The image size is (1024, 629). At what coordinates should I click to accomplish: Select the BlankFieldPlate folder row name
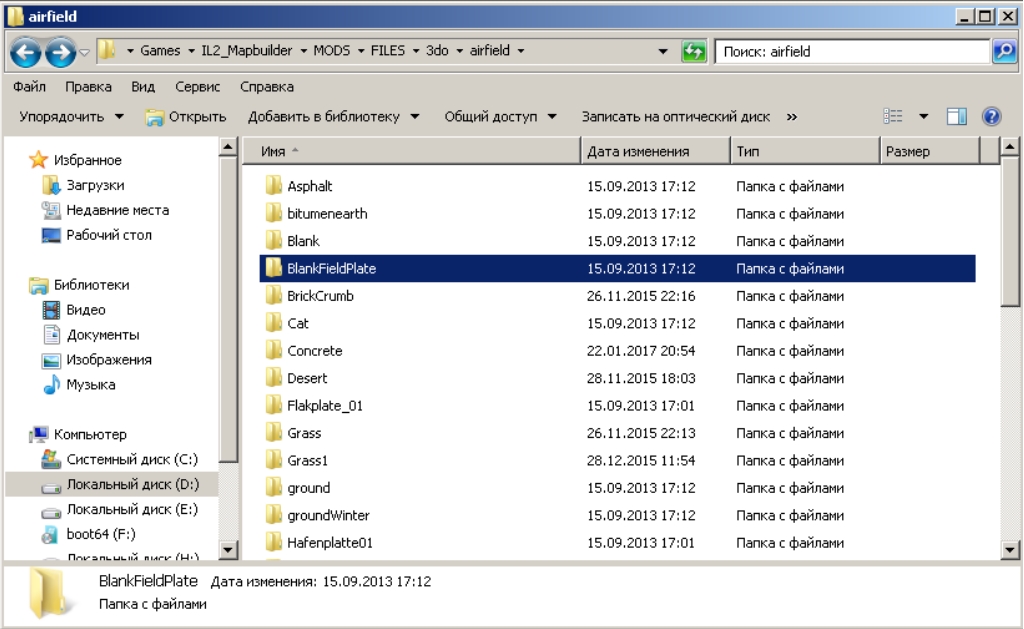(x=332, y=268)
